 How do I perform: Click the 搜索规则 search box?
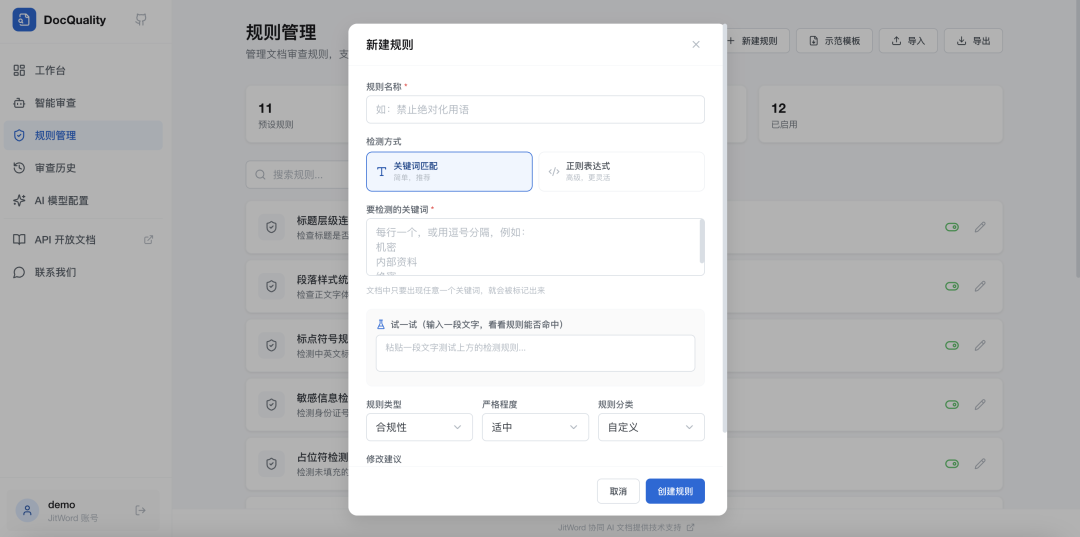click(298, 174)
